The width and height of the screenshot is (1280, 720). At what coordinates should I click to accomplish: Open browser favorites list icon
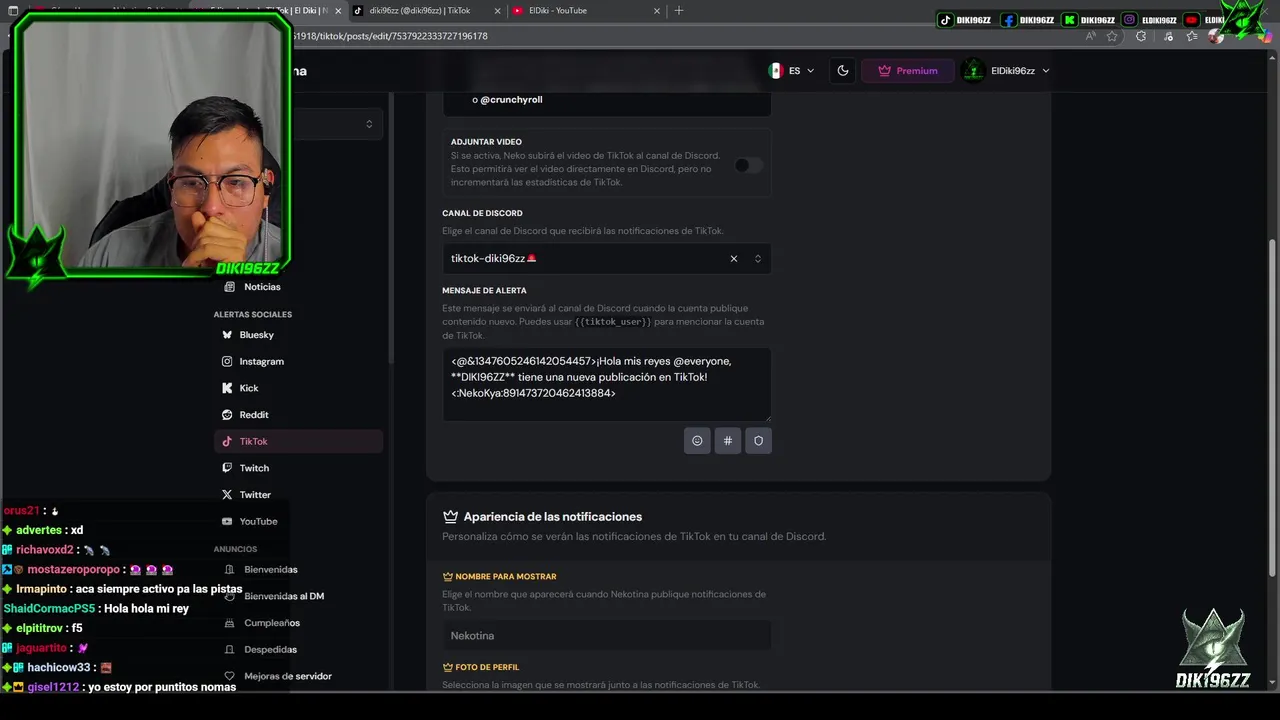1192,36
